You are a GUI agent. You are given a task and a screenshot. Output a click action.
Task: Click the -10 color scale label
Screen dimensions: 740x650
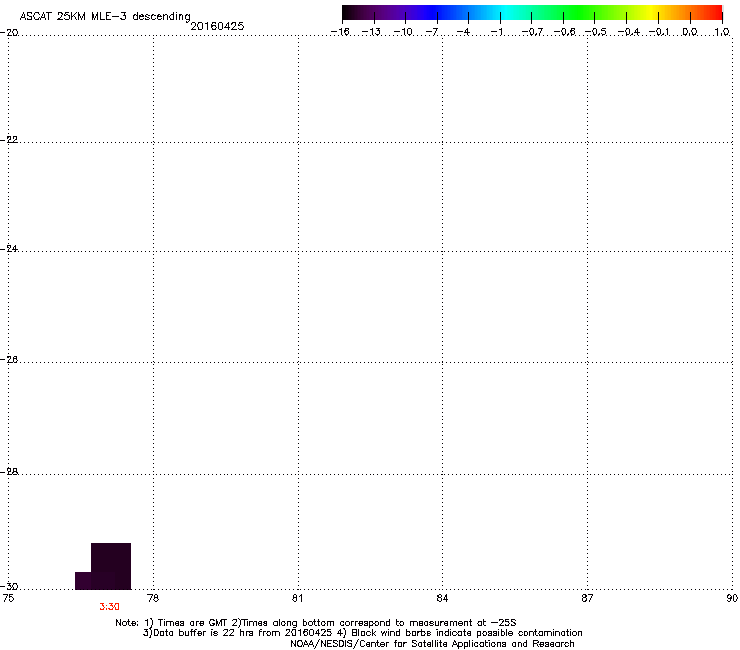click(403, 32)
